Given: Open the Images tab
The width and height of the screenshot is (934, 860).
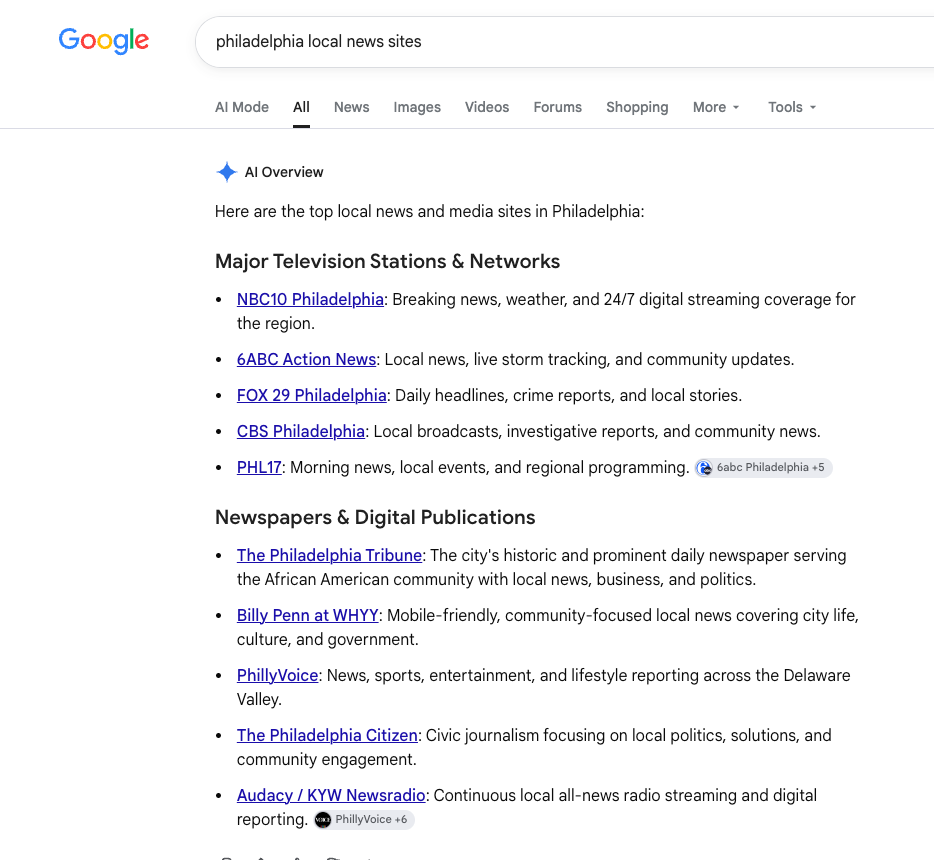Looking at the screenshot, I should click(417, 107).
